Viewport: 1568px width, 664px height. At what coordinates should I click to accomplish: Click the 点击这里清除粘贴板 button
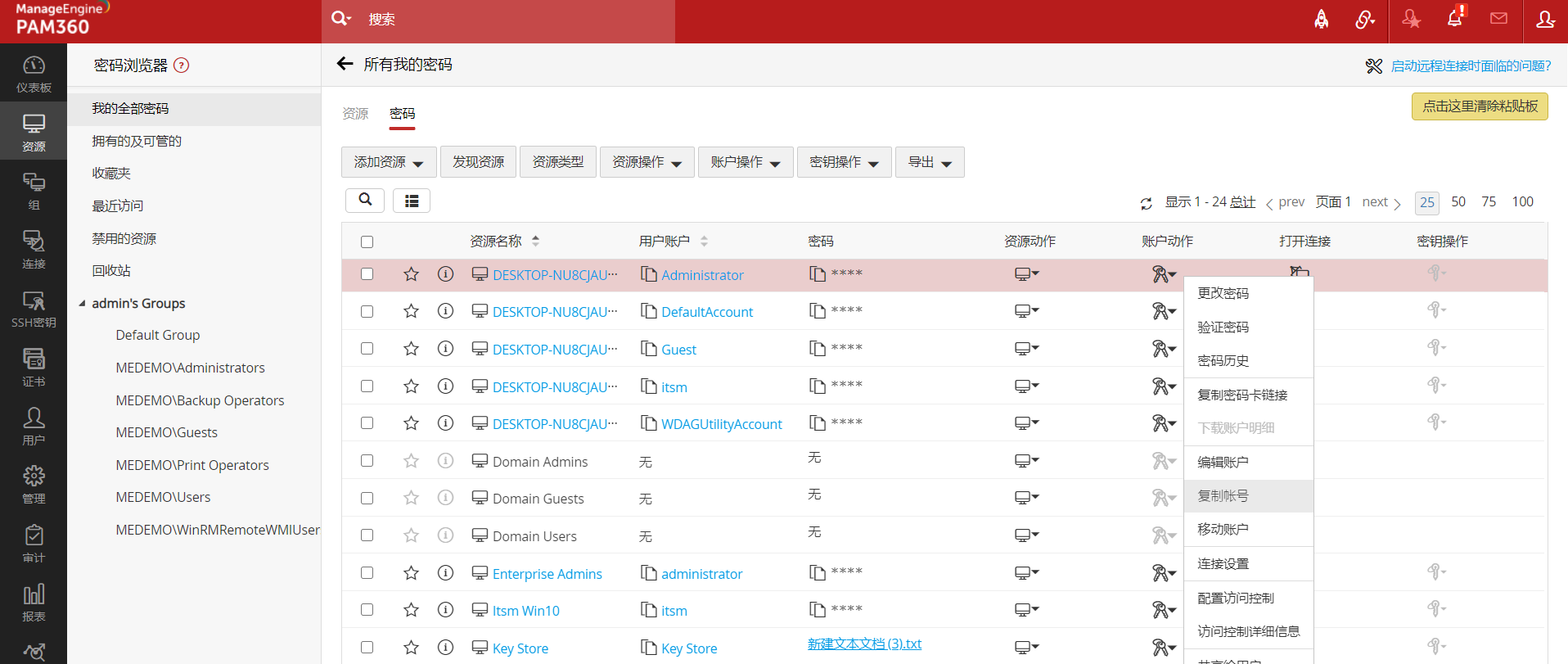point(1480,106)
